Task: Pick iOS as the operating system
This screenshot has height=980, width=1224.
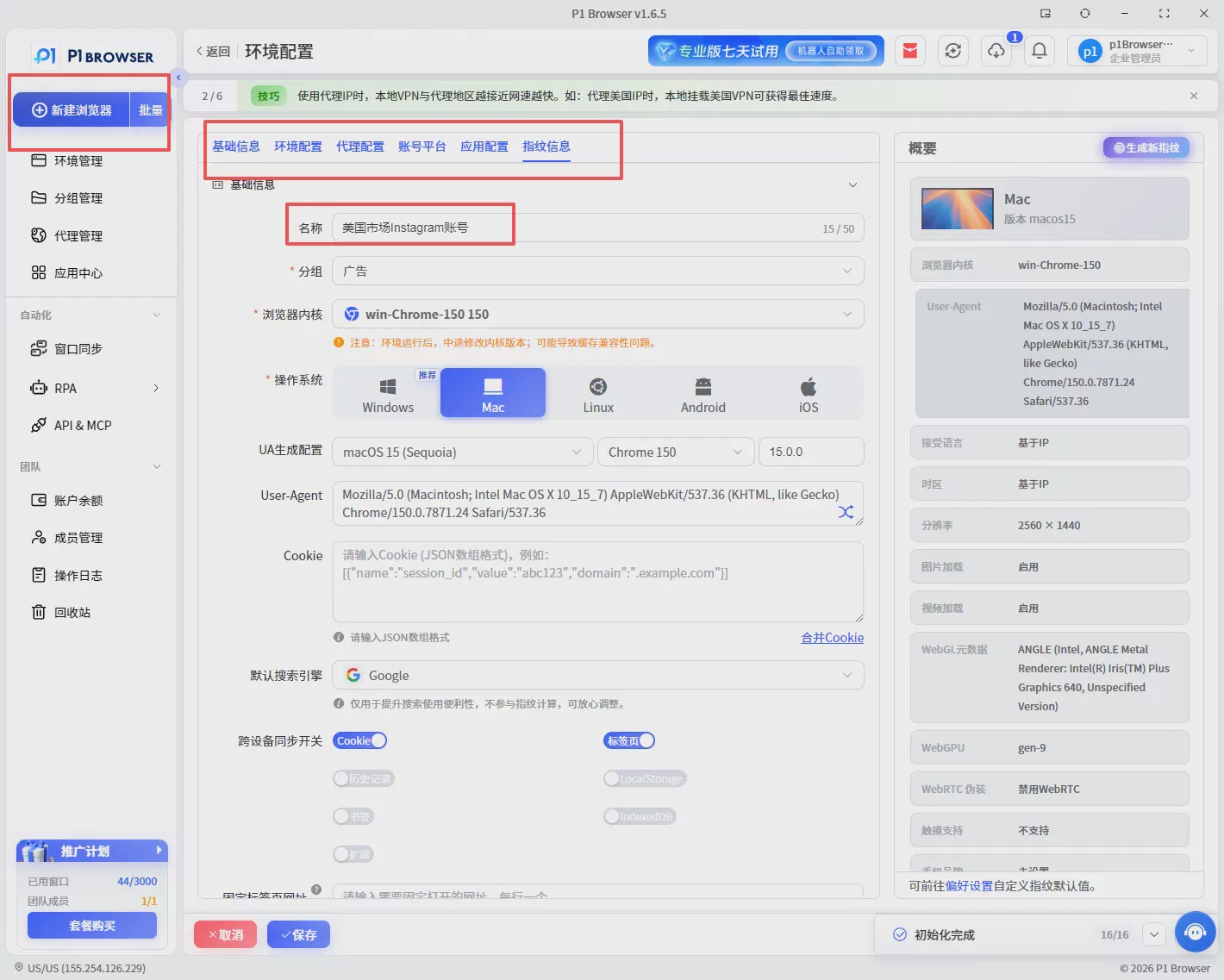Action: tap(809, 393)
